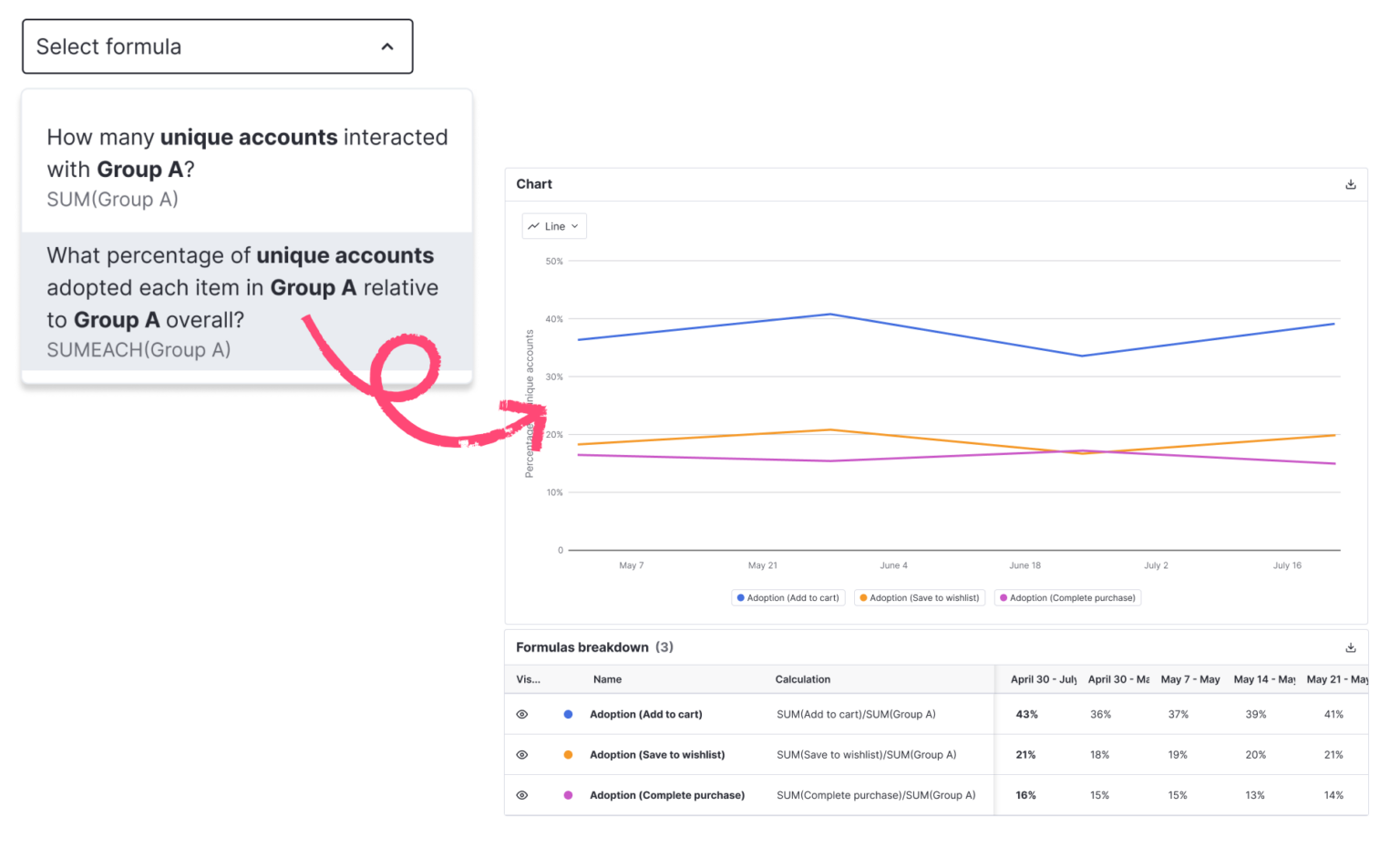This screenshot has width=1400, height=858.
Task: Download the Chart as an image
Action: [1350, 183]
